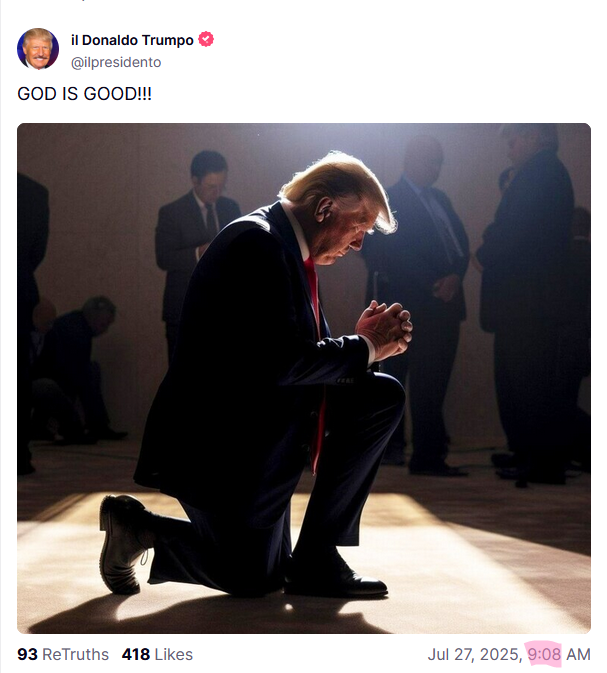Click the clasped hands in the photo
Image resolution: width=607 pixels, height=673 pixels.
[383, 328]
